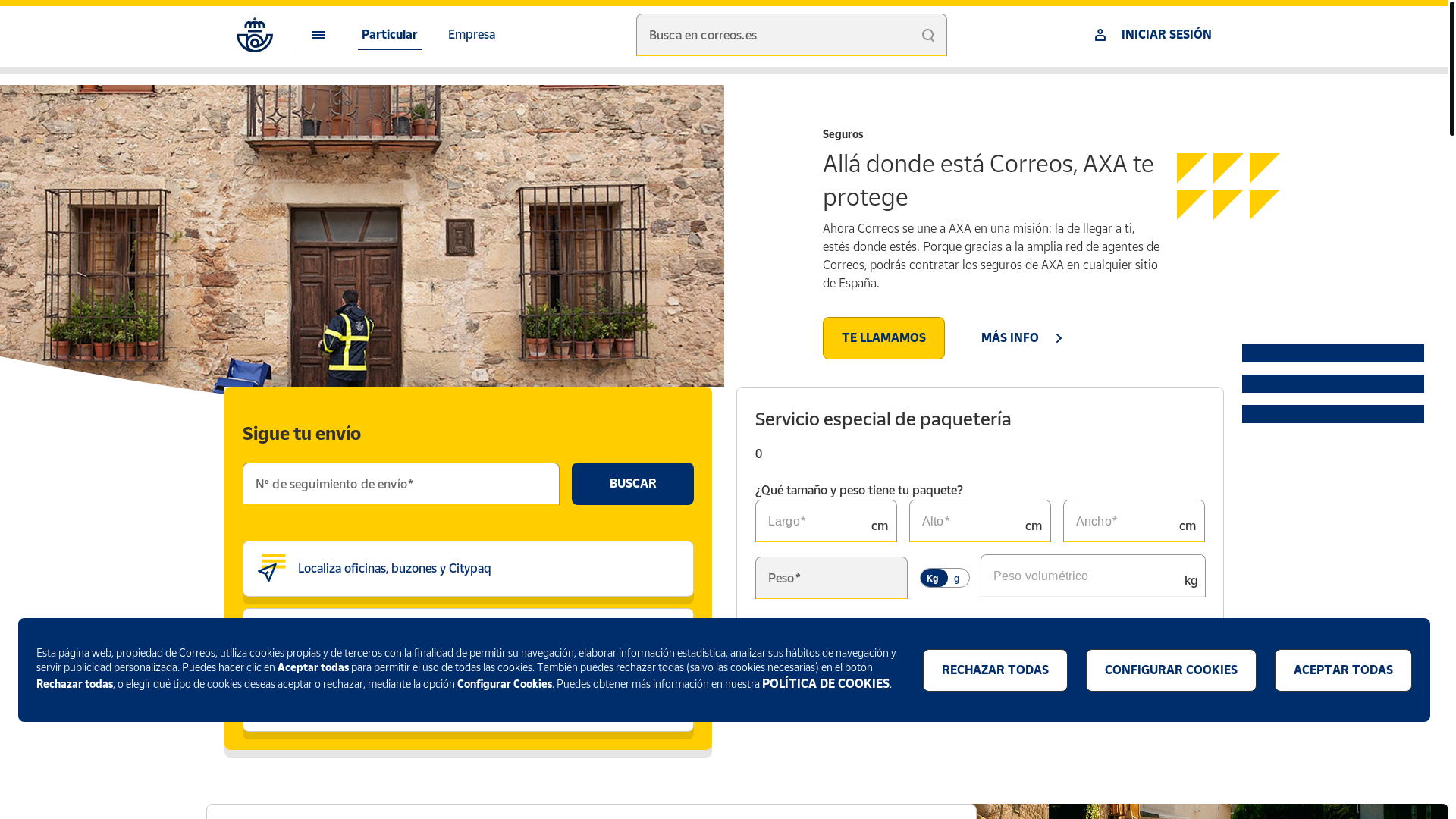Open the Política de cookies link
Screen dimensions: 1456x819
point(826,683)
